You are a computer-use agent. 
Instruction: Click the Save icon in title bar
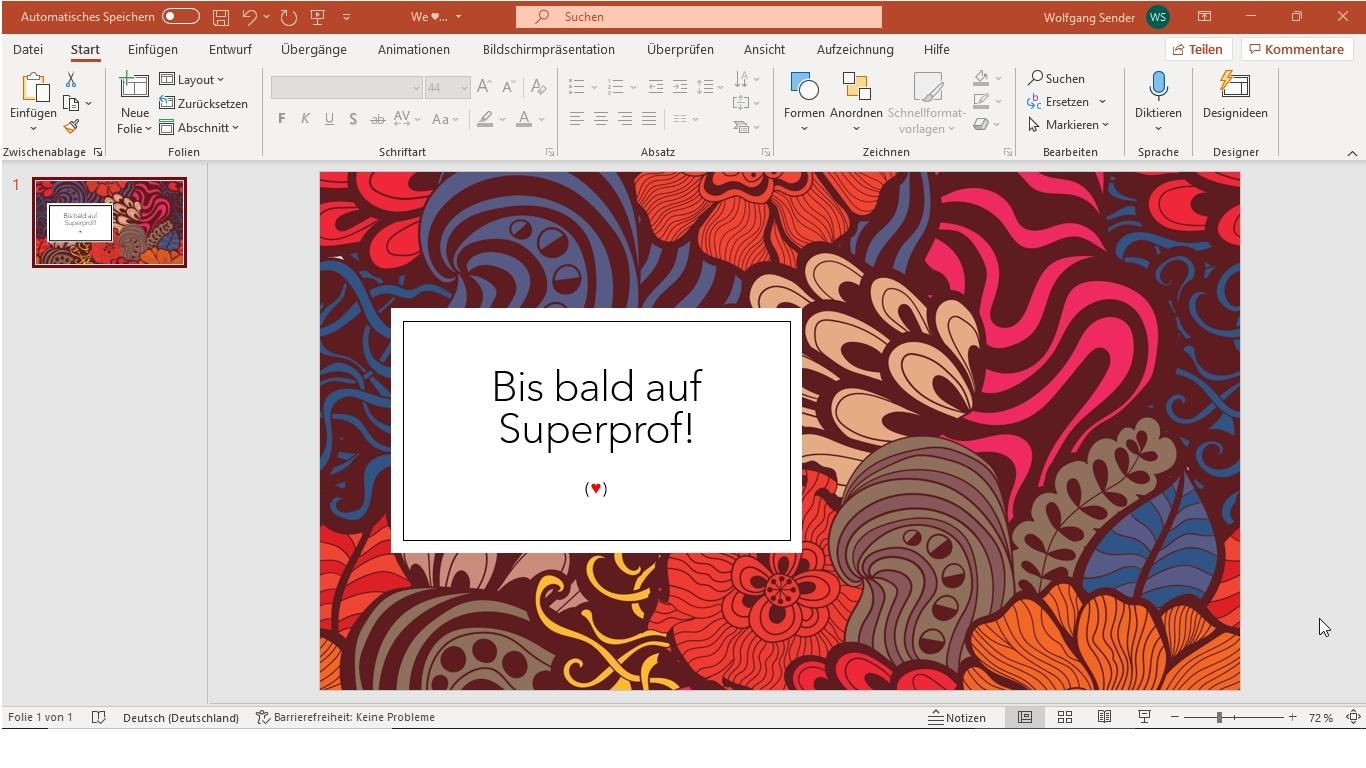click(221, 17)
